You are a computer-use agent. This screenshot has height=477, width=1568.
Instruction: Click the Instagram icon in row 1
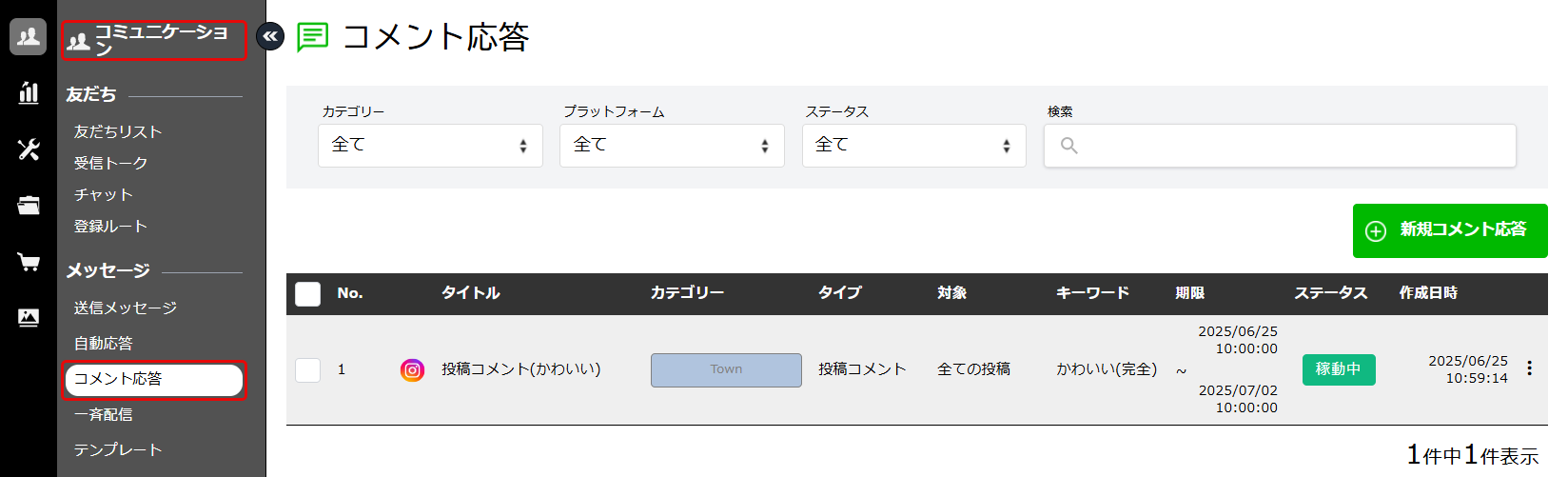(x=412, y=370)
